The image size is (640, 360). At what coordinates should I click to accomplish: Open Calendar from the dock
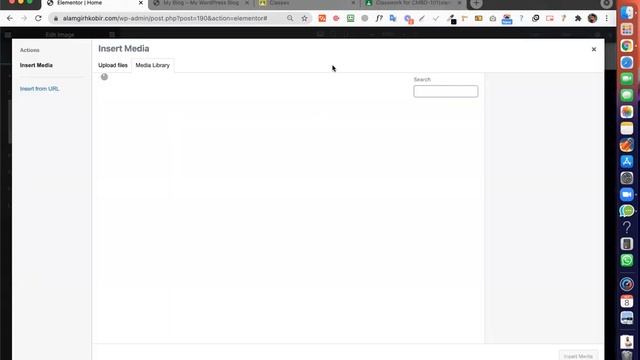click(627, 301)
